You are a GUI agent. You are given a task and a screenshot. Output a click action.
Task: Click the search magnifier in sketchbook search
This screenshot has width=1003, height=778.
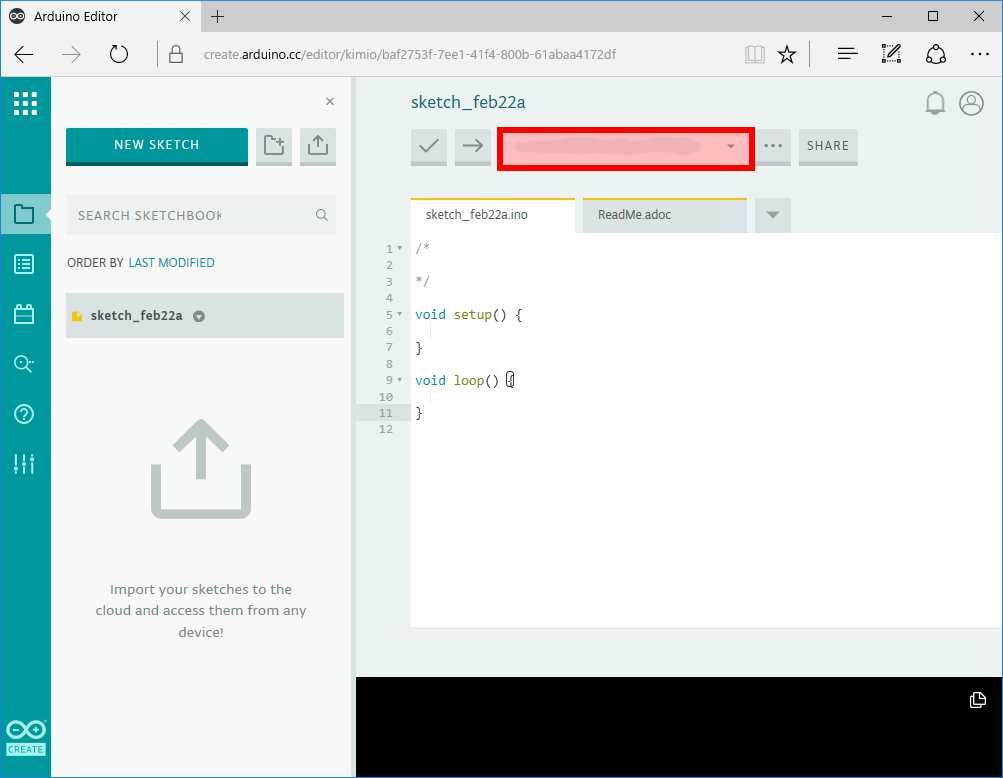322,215
